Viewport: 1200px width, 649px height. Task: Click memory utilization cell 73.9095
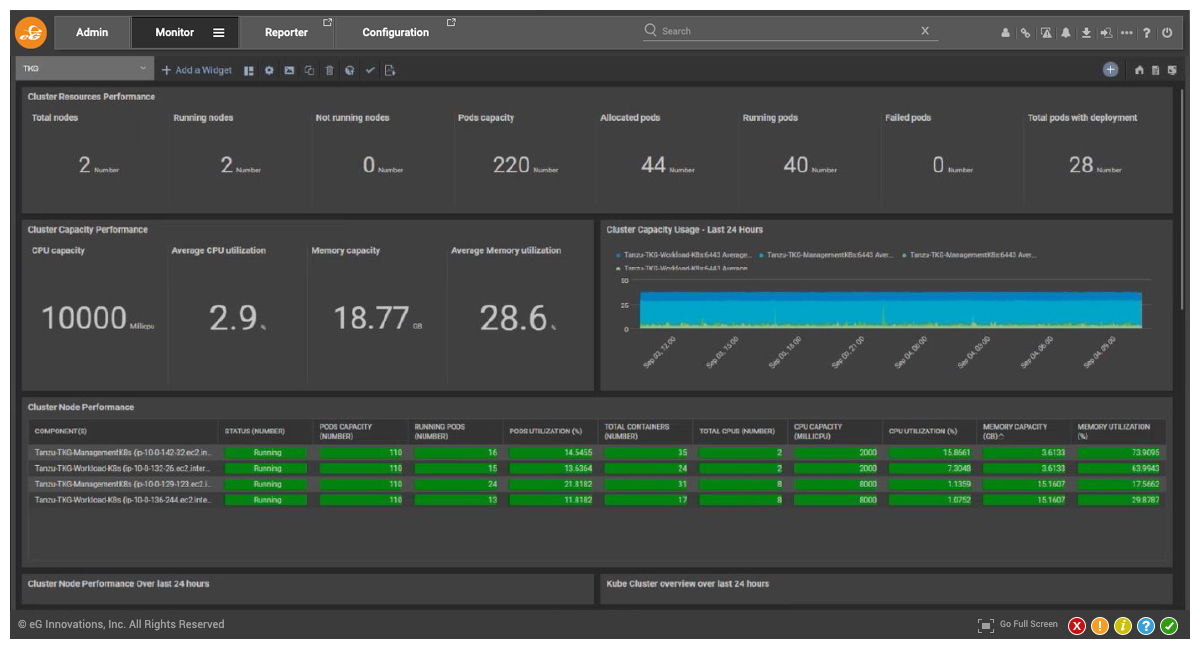pos(1119,453)
